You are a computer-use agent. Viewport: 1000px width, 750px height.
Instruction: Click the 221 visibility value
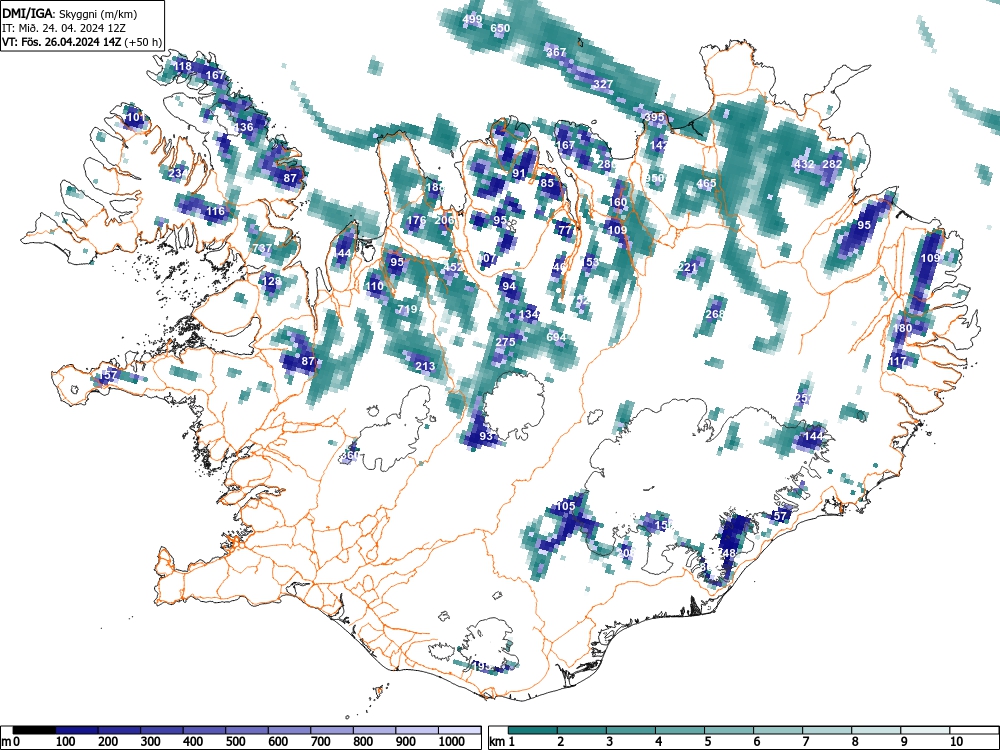688,267
